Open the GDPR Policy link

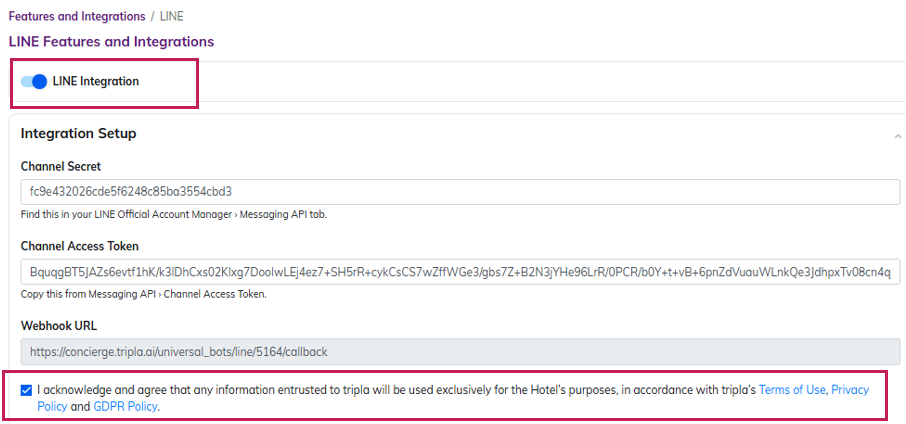[125, 407]
